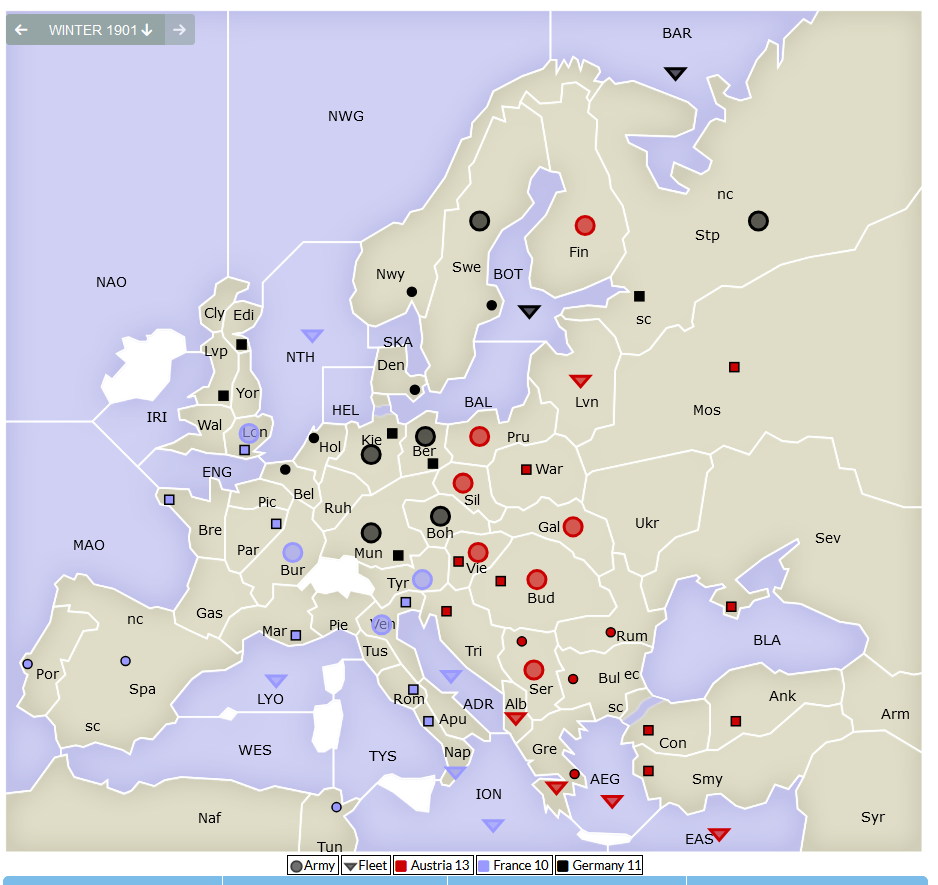Click the Moscow supply center square
Screen dimensions: 938x885
pyautogui.click(x=735, y=367)
